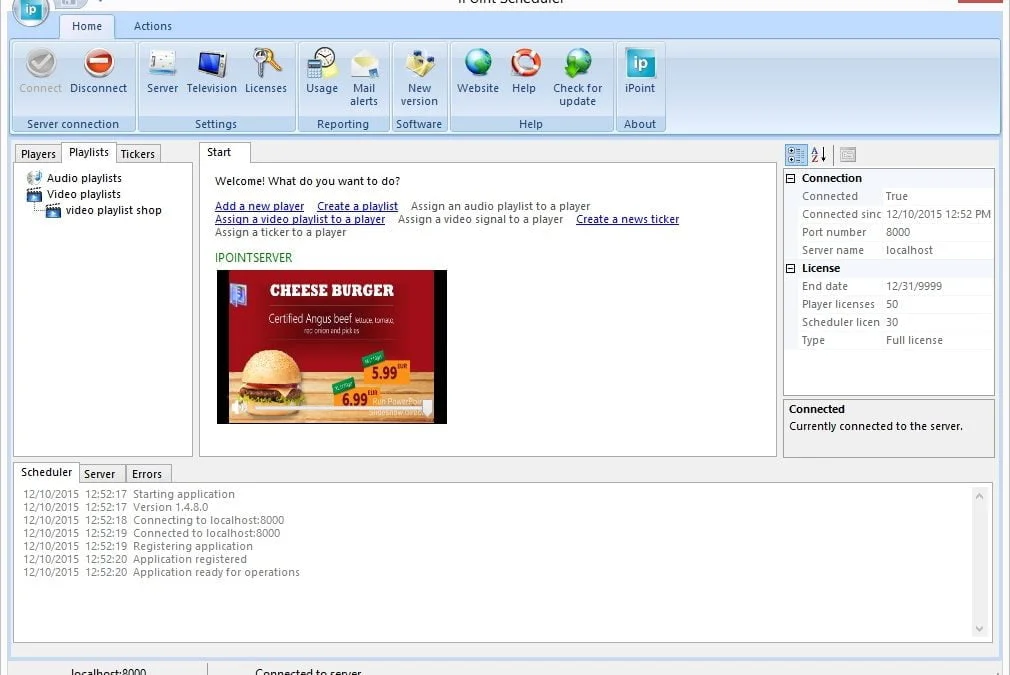Viewport: 1010px width, 675px height.
Task: Switch to the Errors log tab
Action: (x=147, y=474)
